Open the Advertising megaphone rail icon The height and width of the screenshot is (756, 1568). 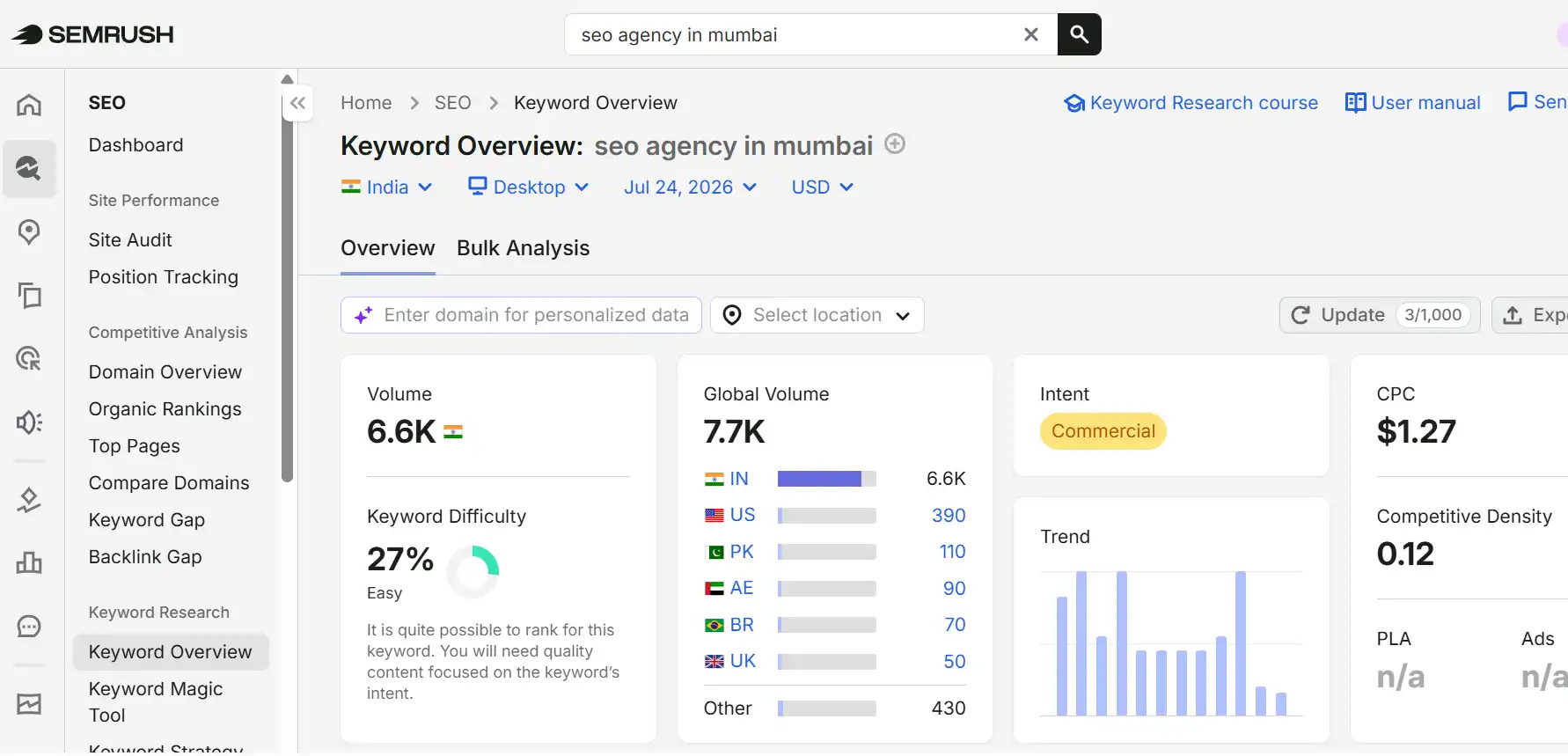pos(29,422)
